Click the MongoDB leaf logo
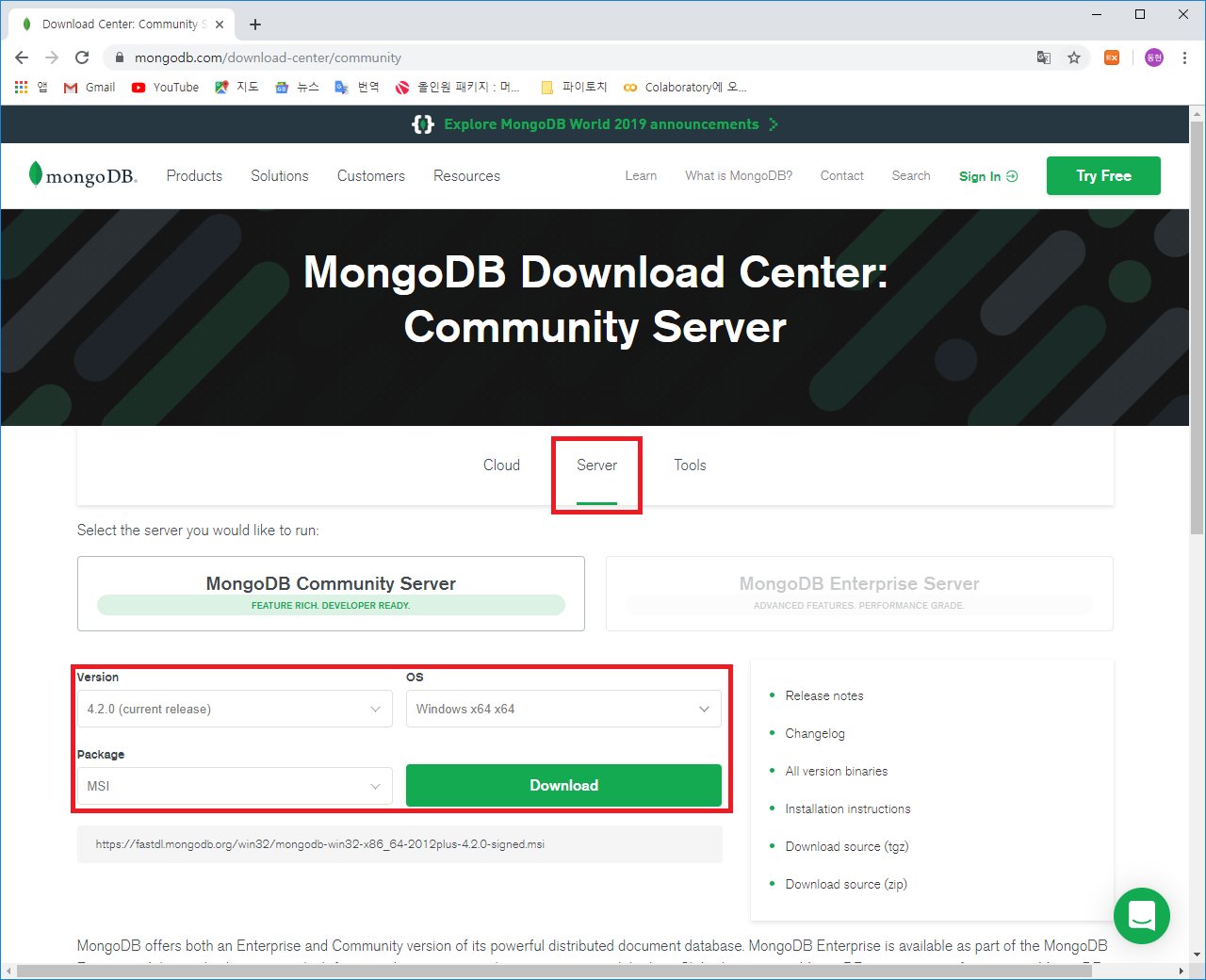Viewport: 1206px width, 980px height. (83, 175)
